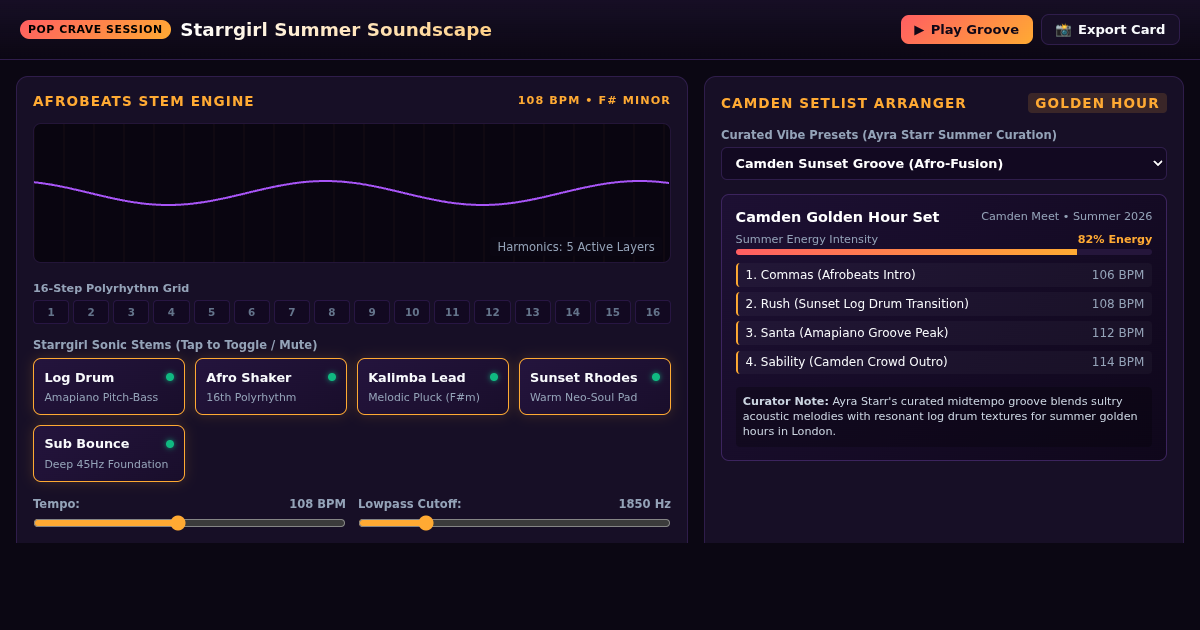Screen dimensions: 1200x630
Task: Toggle step 4 in polyrhythm grid
Action: click(171, 312)
